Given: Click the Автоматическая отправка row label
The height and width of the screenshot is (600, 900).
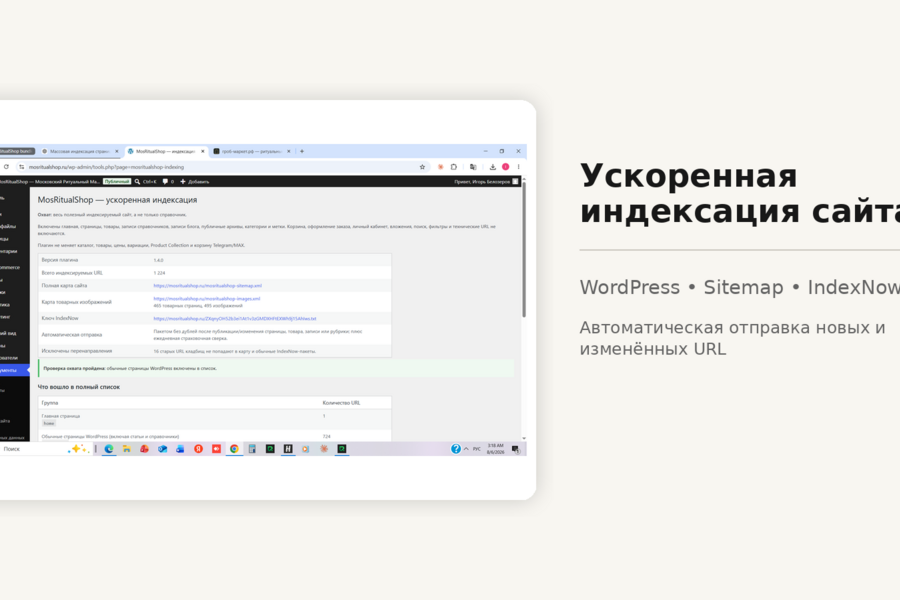Looking at the screenshot, I should [x=71, y=334].
